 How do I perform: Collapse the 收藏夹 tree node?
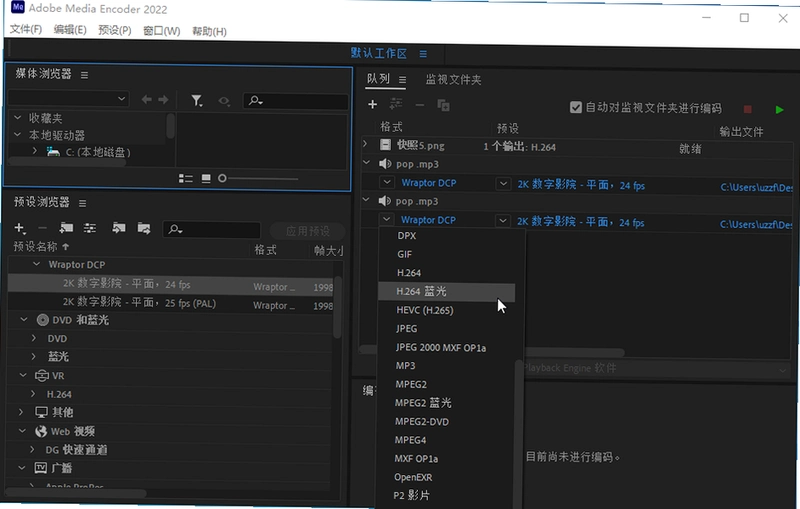pos(17,118)
